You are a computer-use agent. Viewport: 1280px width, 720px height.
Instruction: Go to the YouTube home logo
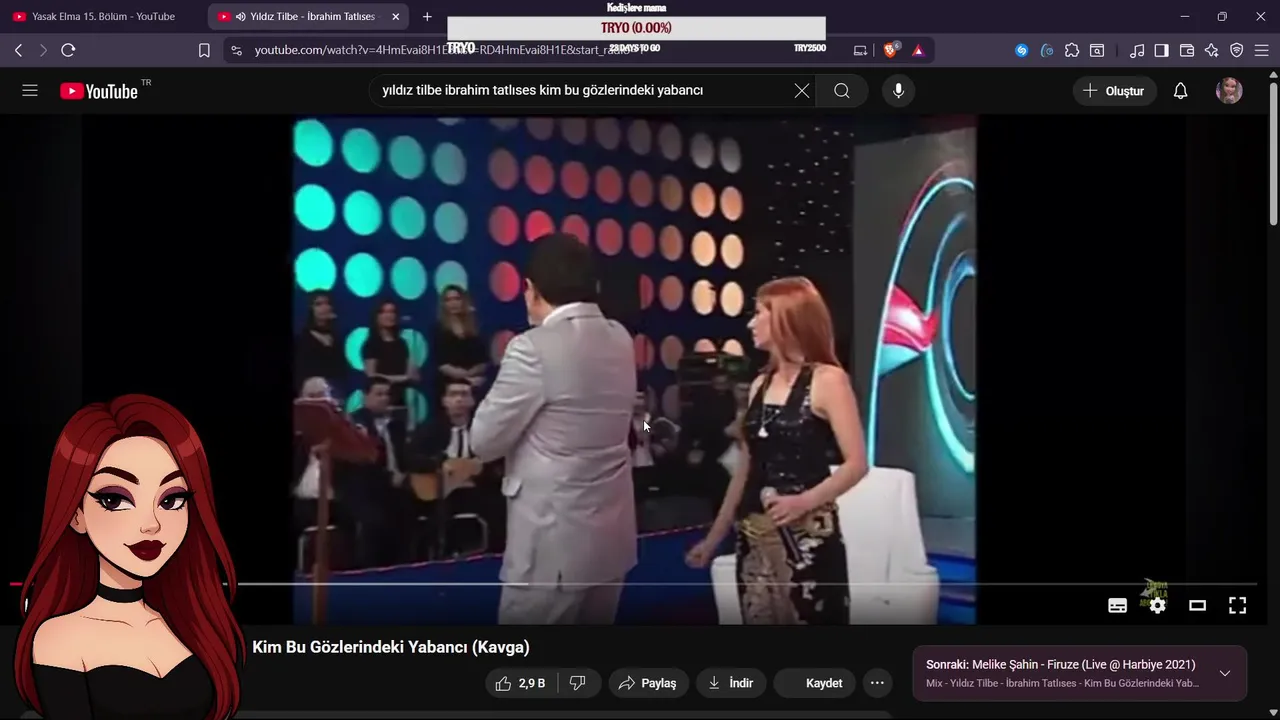coord(99,91)
